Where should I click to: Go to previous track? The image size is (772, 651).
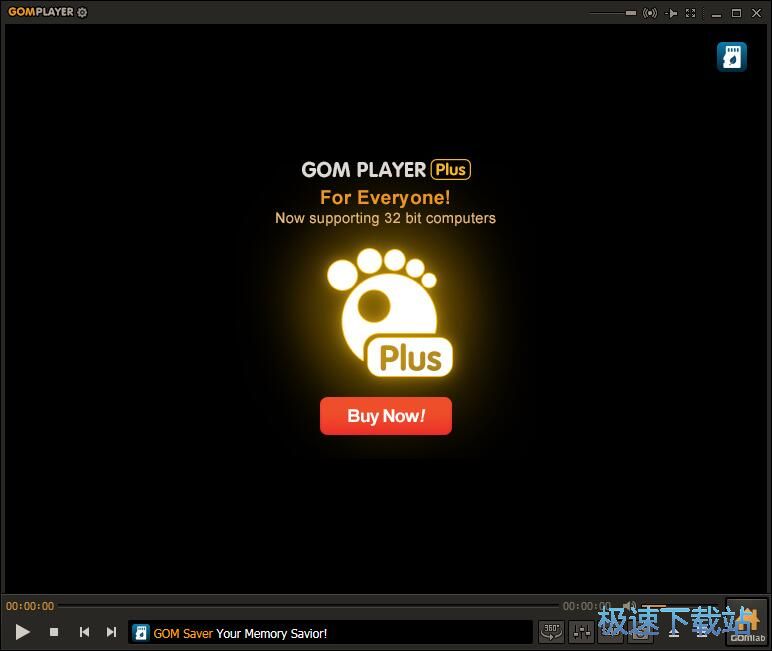[x=84, y=632]
